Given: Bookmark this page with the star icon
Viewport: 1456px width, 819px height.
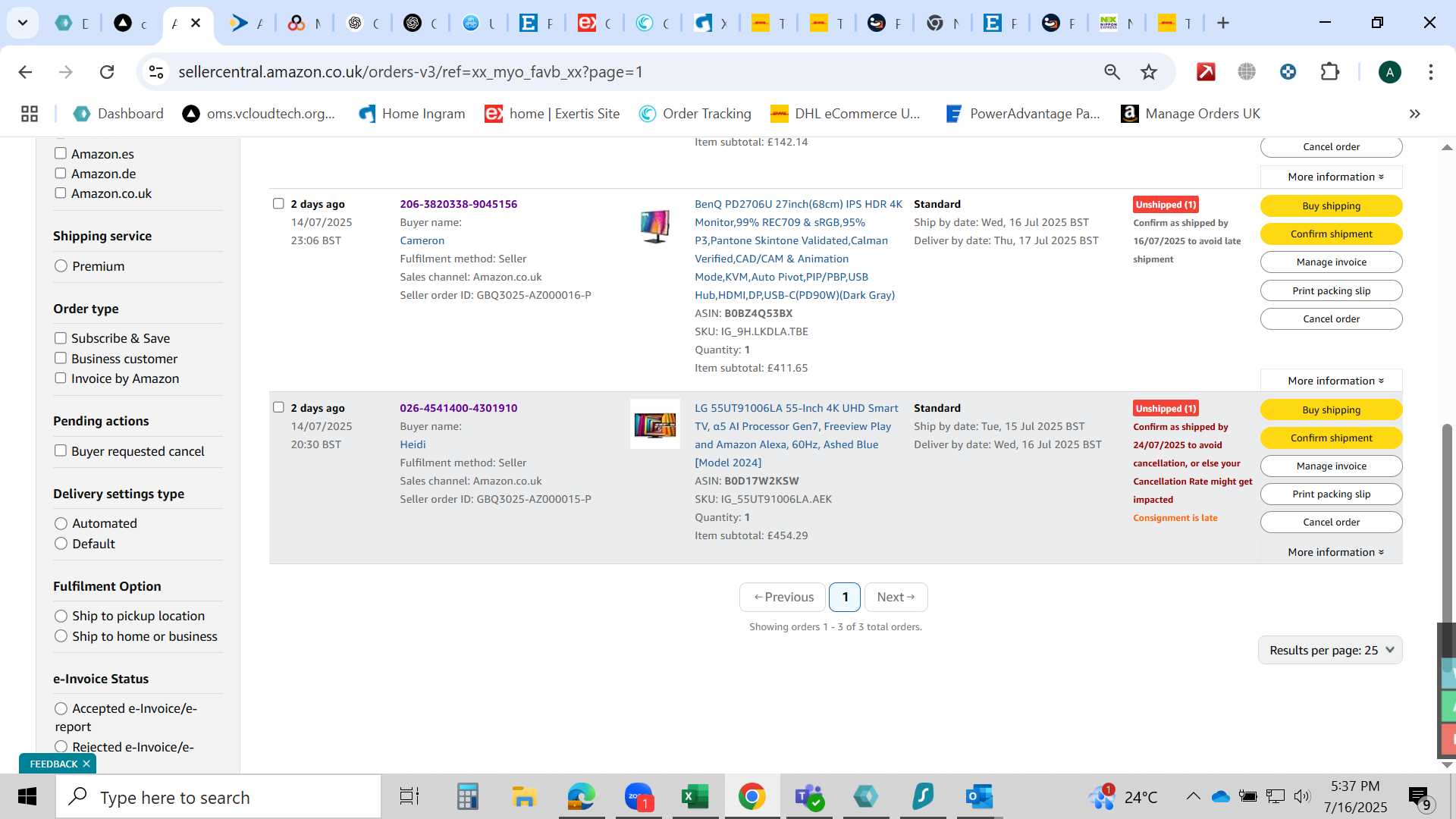Looking at the screenshot, I should pyautogui.click(x=1149, y=72).
